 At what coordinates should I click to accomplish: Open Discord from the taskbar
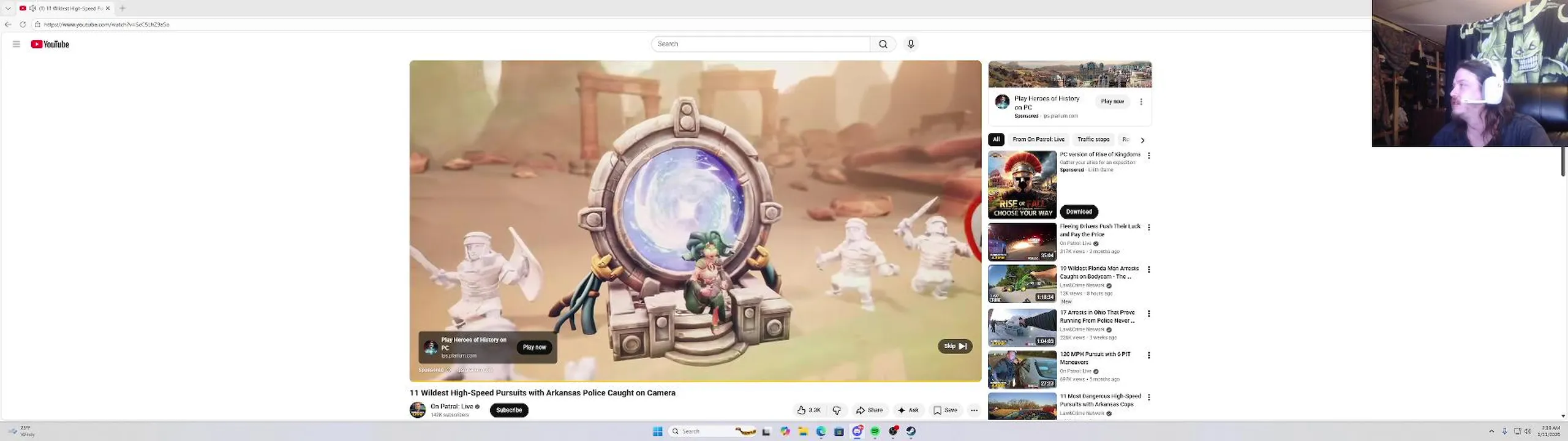tap(858, 431)
